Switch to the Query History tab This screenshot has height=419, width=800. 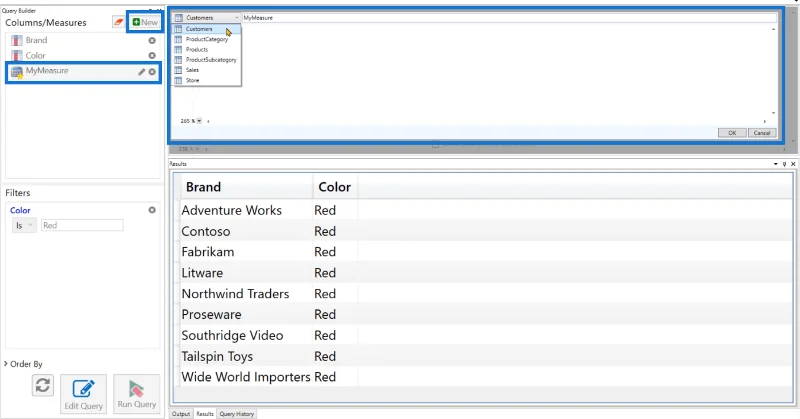tap(237, 414)
